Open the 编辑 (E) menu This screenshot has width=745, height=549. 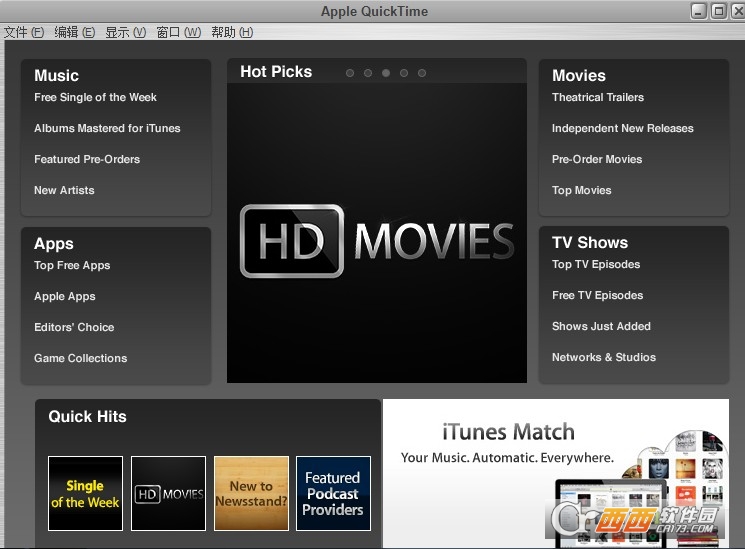point(75,32)
